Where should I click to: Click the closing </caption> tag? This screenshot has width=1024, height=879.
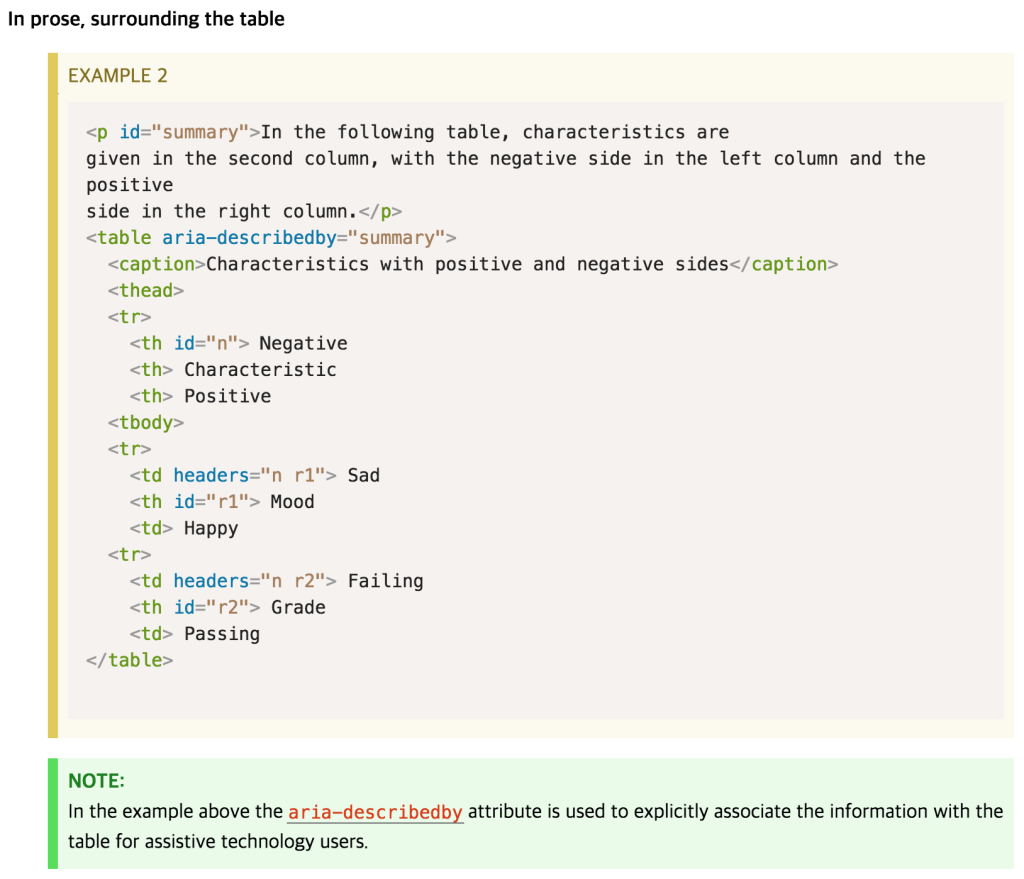(784, 264)
